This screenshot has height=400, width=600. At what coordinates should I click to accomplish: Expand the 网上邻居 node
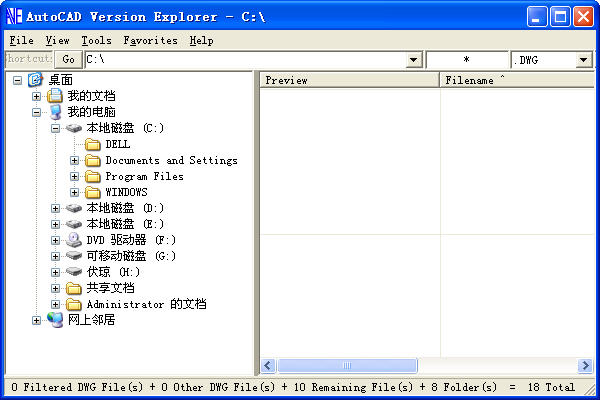tap(36, 320)
